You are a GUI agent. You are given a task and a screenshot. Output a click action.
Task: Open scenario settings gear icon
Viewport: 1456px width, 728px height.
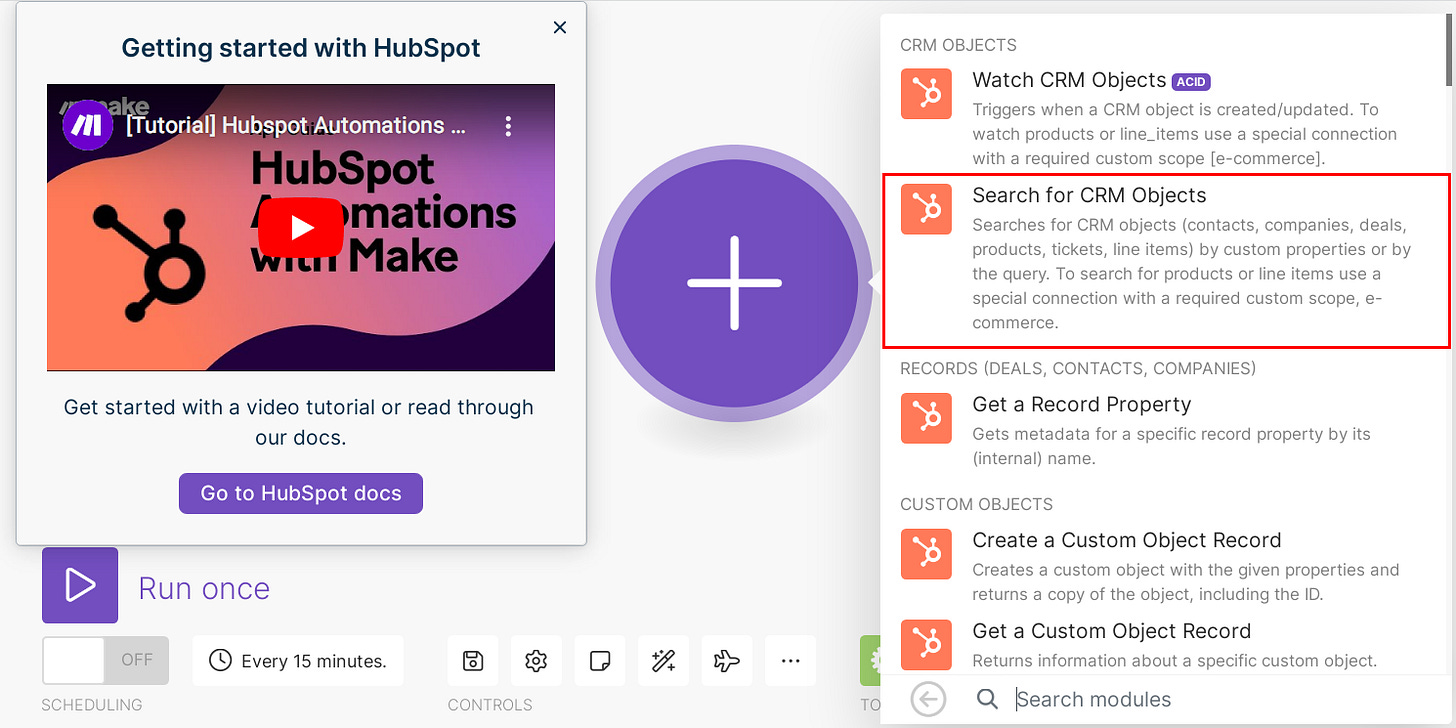click(x=536, y=661)
